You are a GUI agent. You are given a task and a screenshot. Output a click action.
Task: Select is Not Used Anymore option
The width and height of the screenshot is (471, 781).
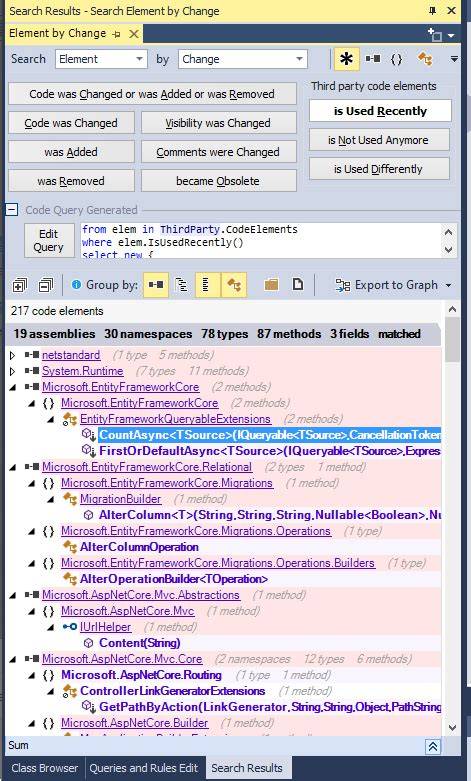[x=378, y=140]
